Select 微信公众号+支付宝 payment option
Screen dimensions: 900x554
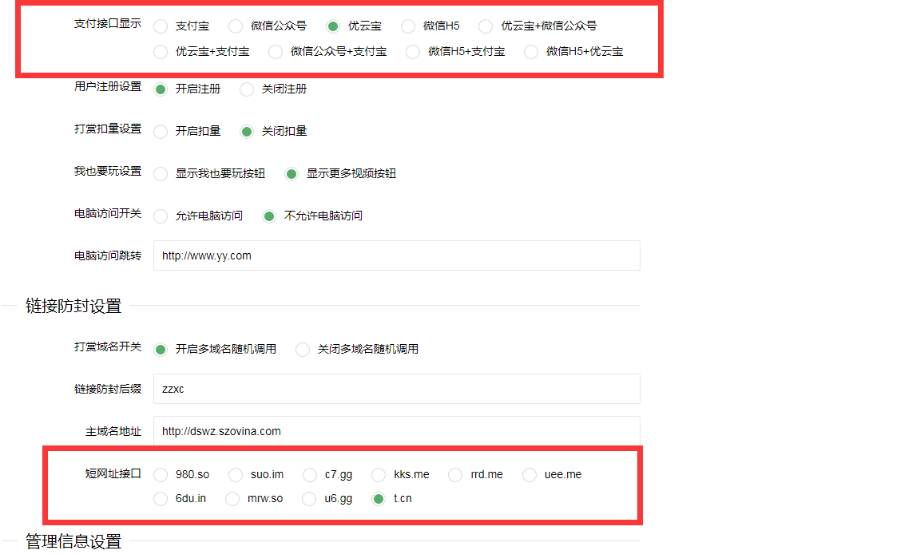(x=276, y=52)
